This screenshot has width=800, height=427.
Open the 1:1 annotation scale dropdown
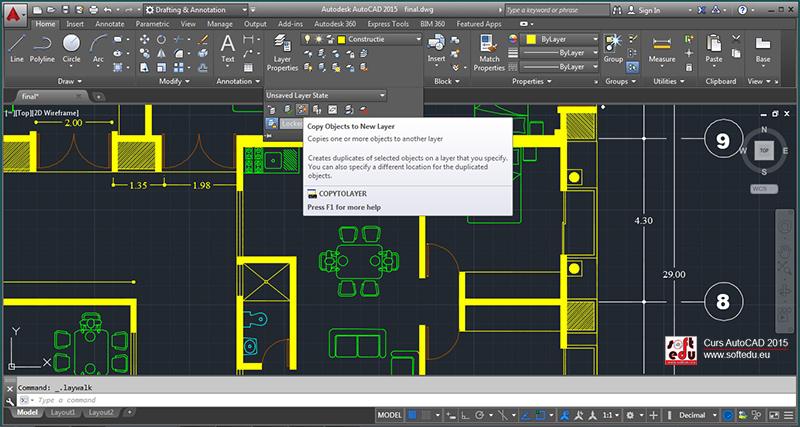click(x=611, y=415)
